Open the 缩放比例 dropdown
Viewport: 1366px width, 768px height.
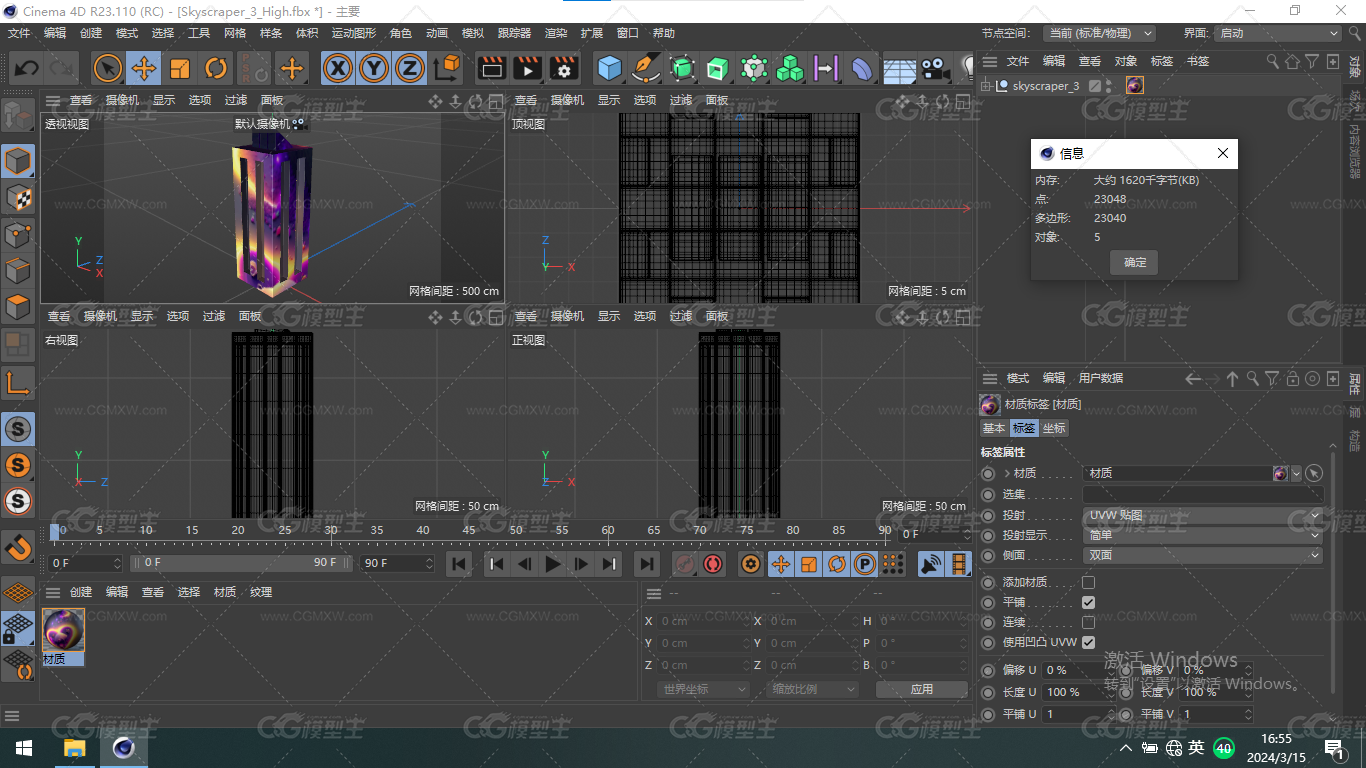[813, 689]
